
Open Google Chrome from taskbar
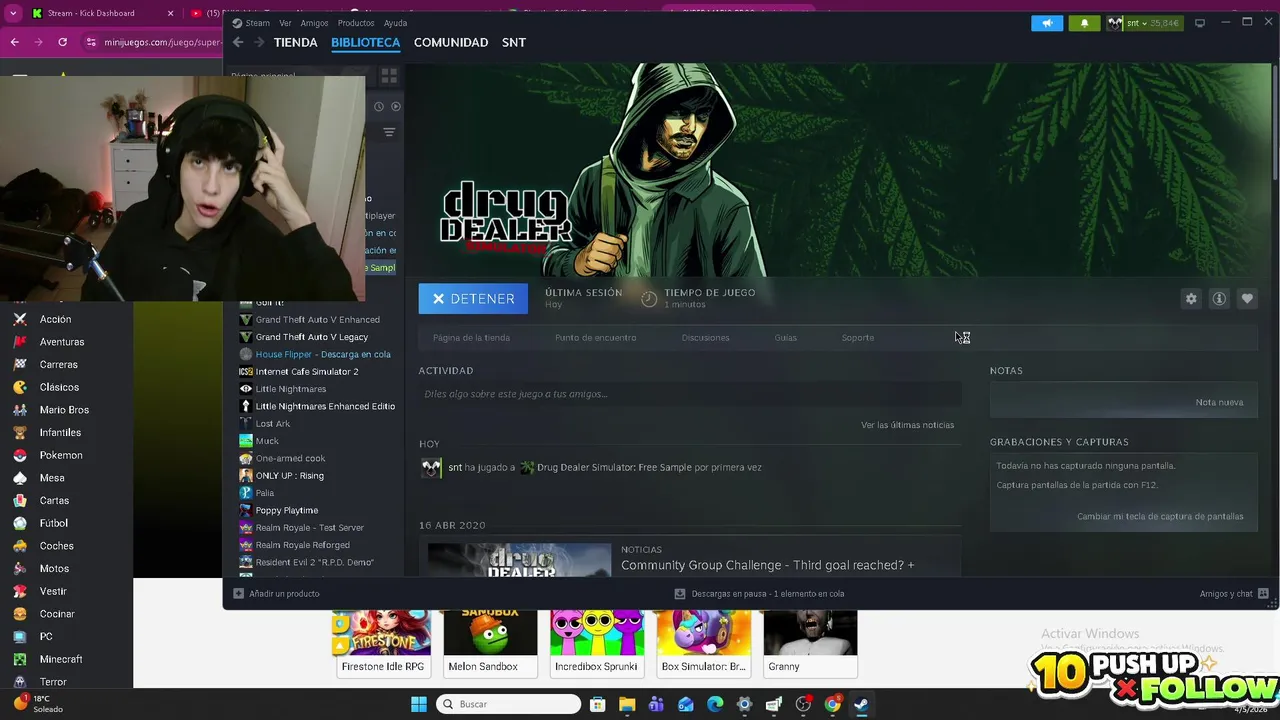coord(832,704)
